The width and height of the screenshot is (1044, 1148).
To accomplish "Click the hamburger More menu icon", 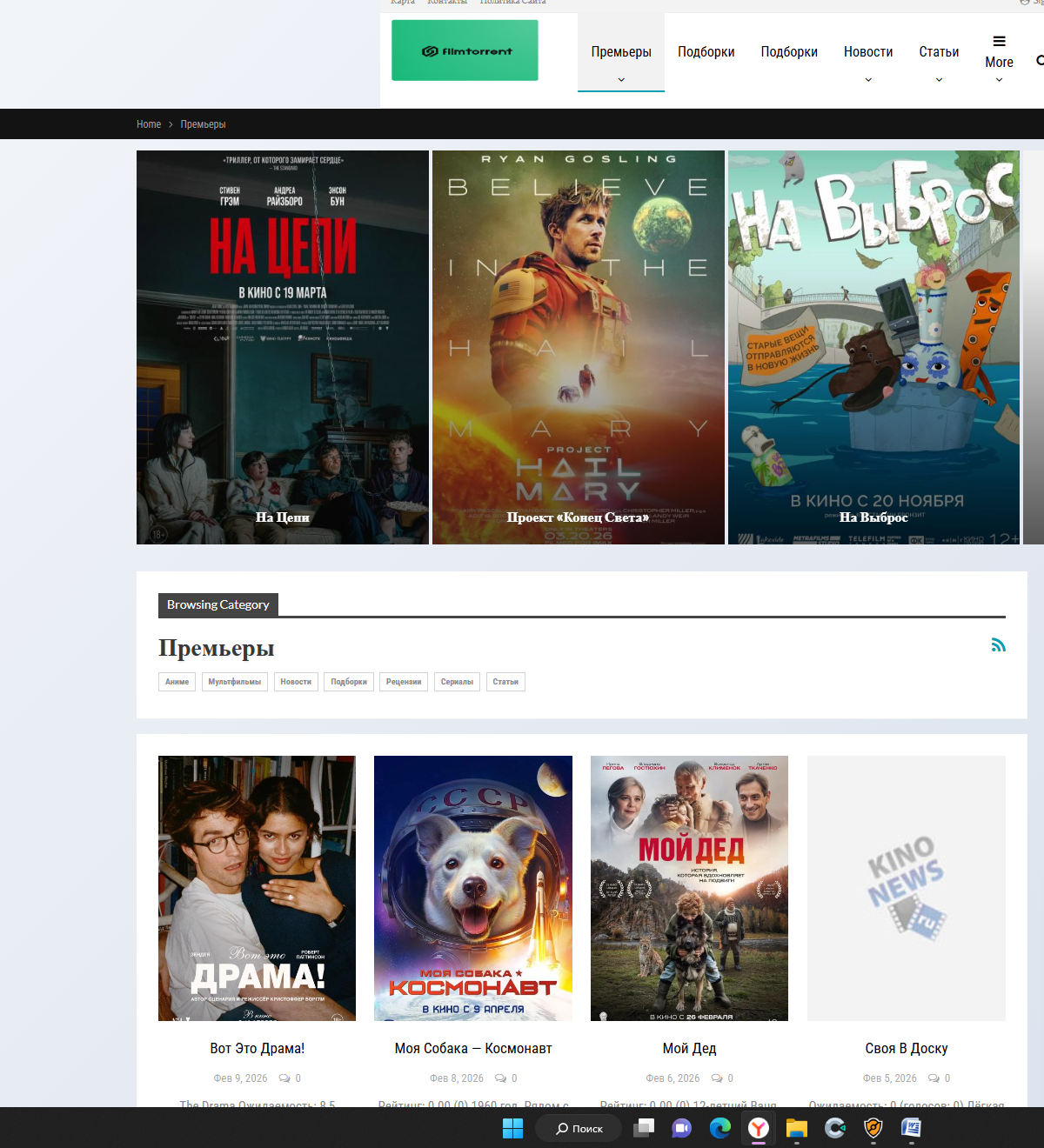I will click(999, 41).
